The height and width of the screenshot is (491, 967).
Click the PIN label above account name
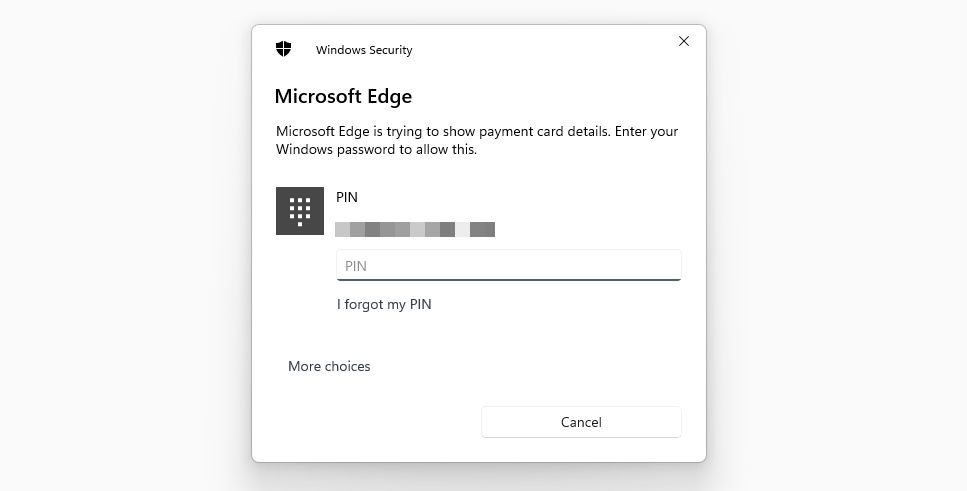coord(347,197)
